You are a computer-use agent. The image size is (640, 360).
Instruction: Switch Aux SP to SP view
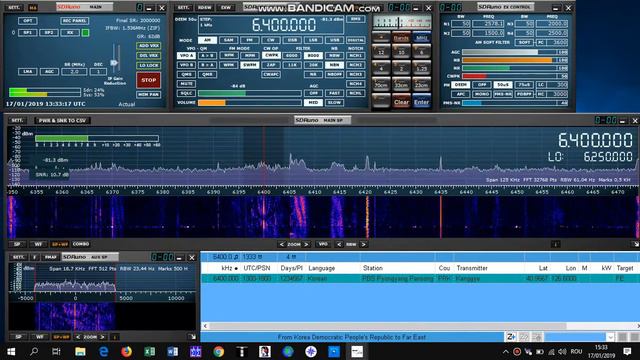click(x=18, y=337)
